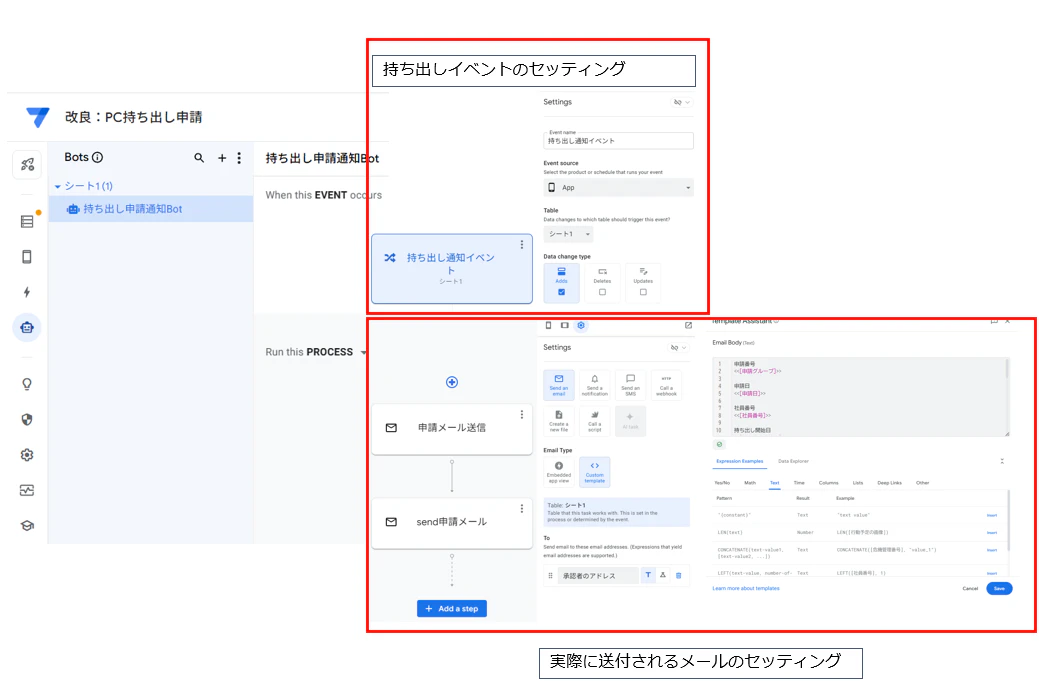1039x685 pixels.
Task: Open the Table シート1 dropdown
Action: click(x=568, y=234)
